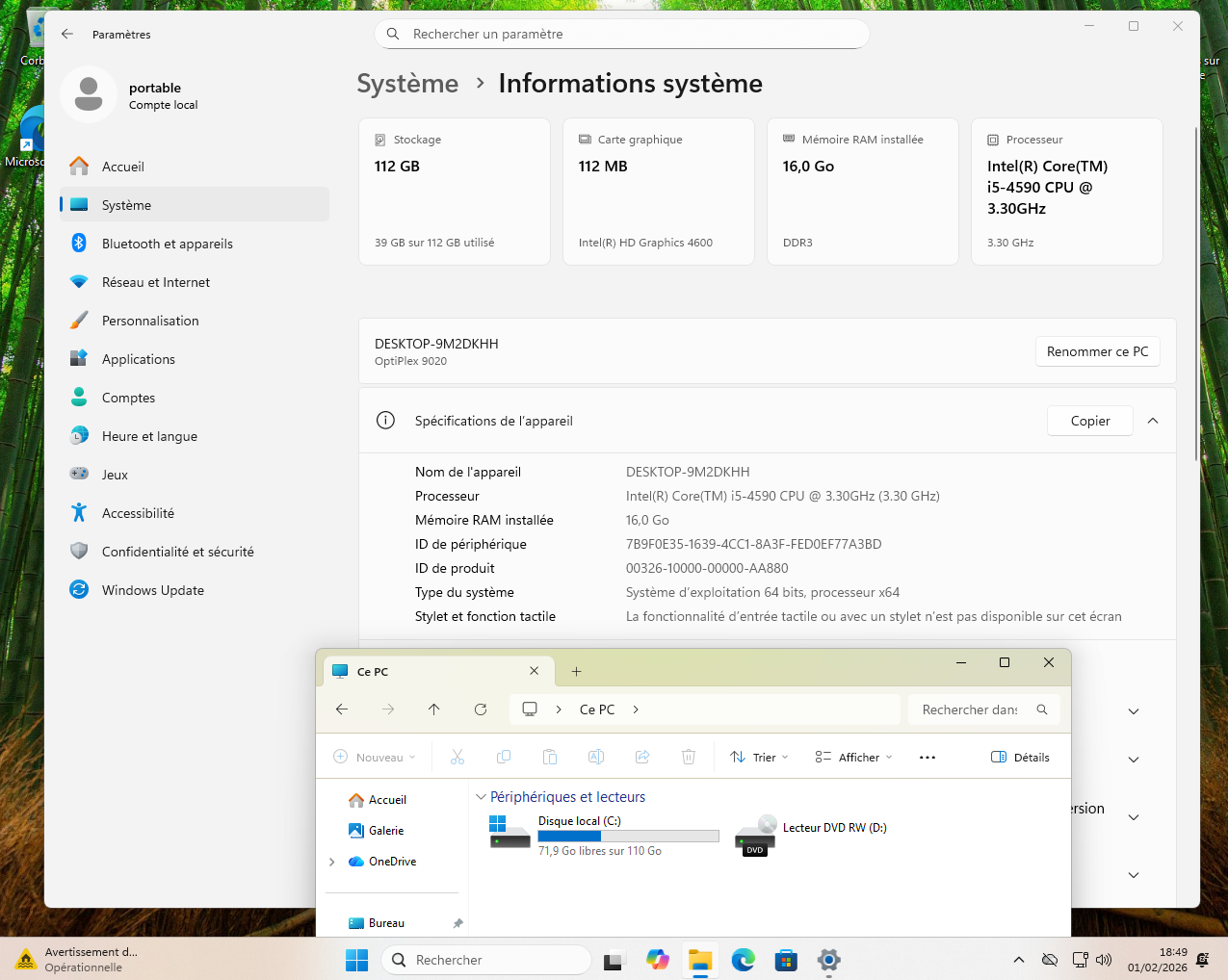1228x980 pixels.
Task: Collapse the Spécifications de l'appareil section
Action: click(x=1153, y=421)
